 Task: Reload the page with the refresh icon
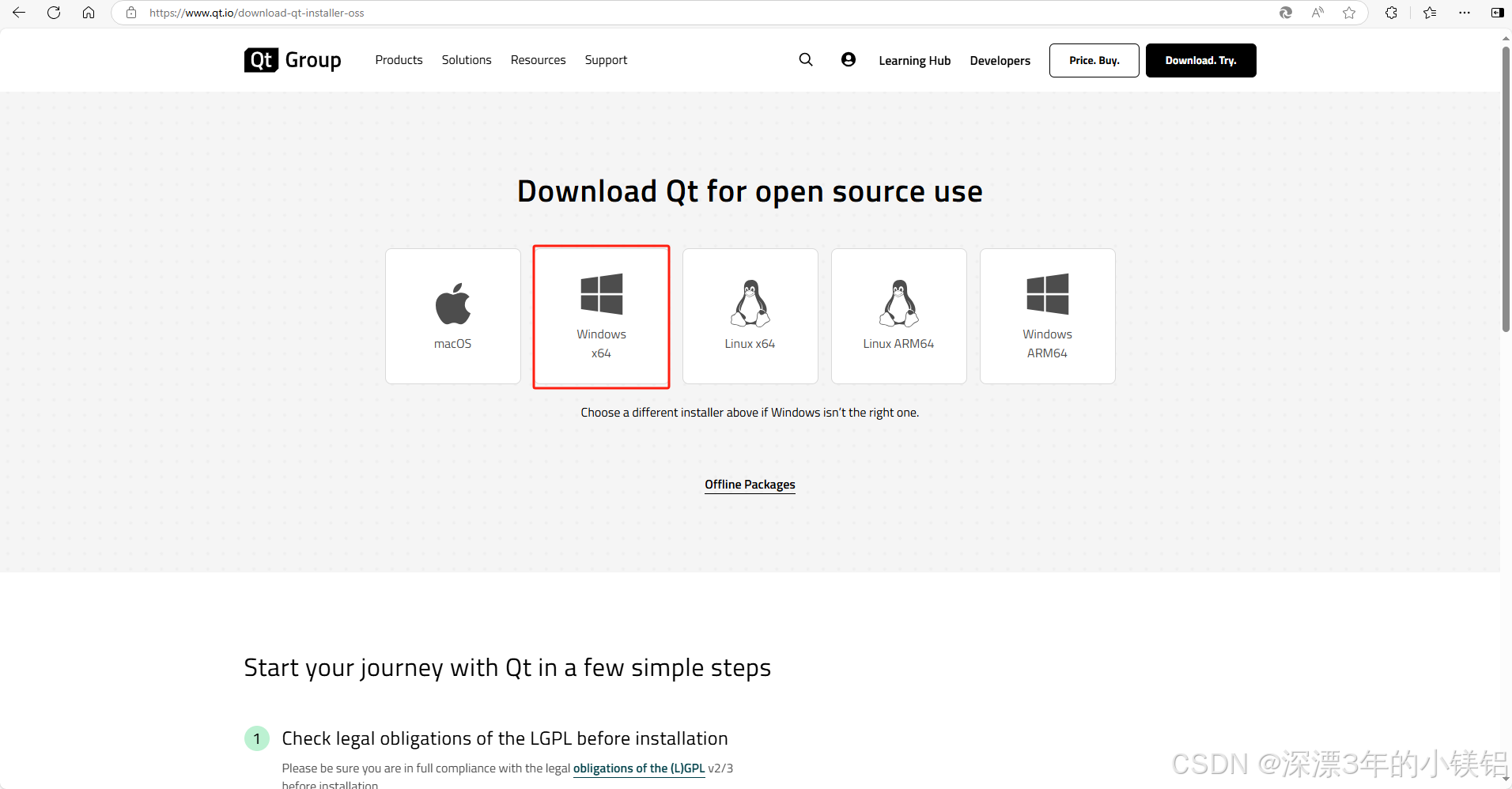pos(54,13)
